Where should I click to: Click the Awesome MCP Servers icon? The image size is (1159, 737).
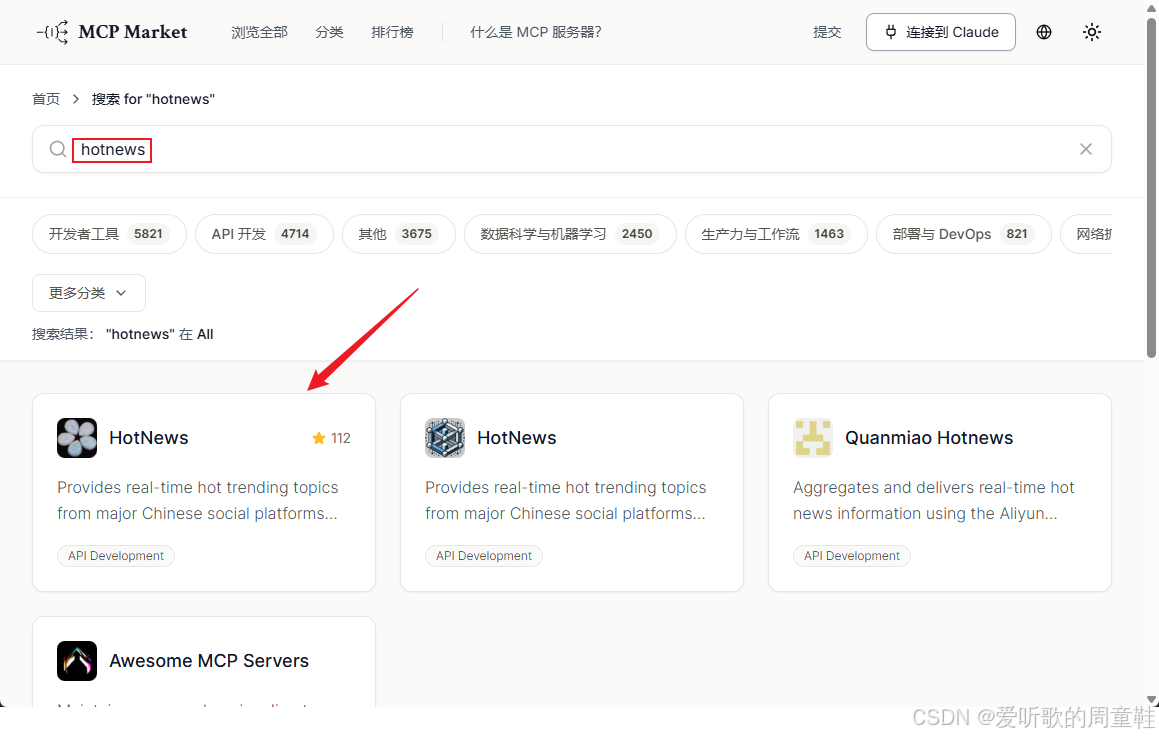77,661
